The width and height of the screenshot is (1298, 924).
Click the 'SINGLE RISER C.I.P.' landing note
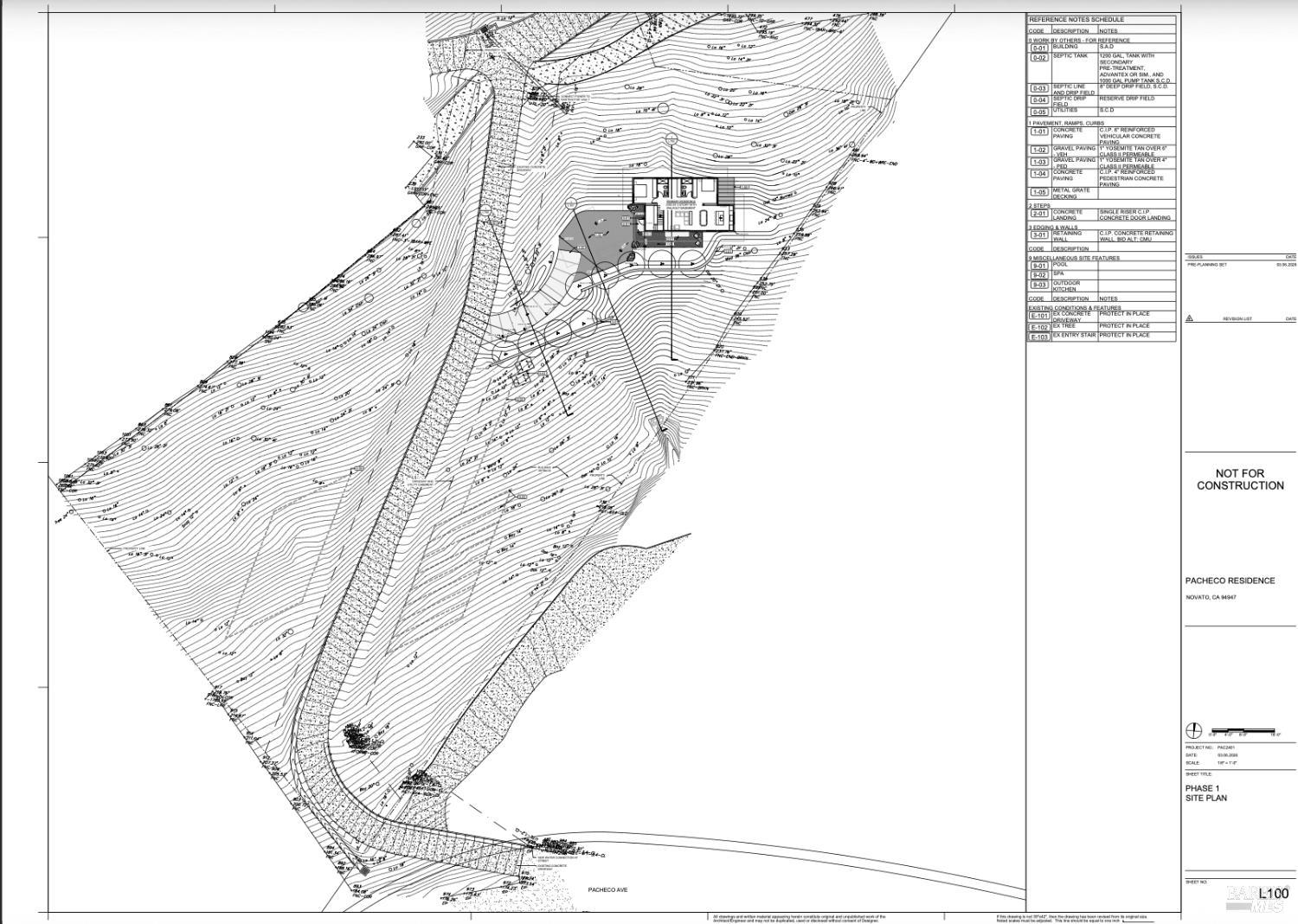coord(1134,215)
